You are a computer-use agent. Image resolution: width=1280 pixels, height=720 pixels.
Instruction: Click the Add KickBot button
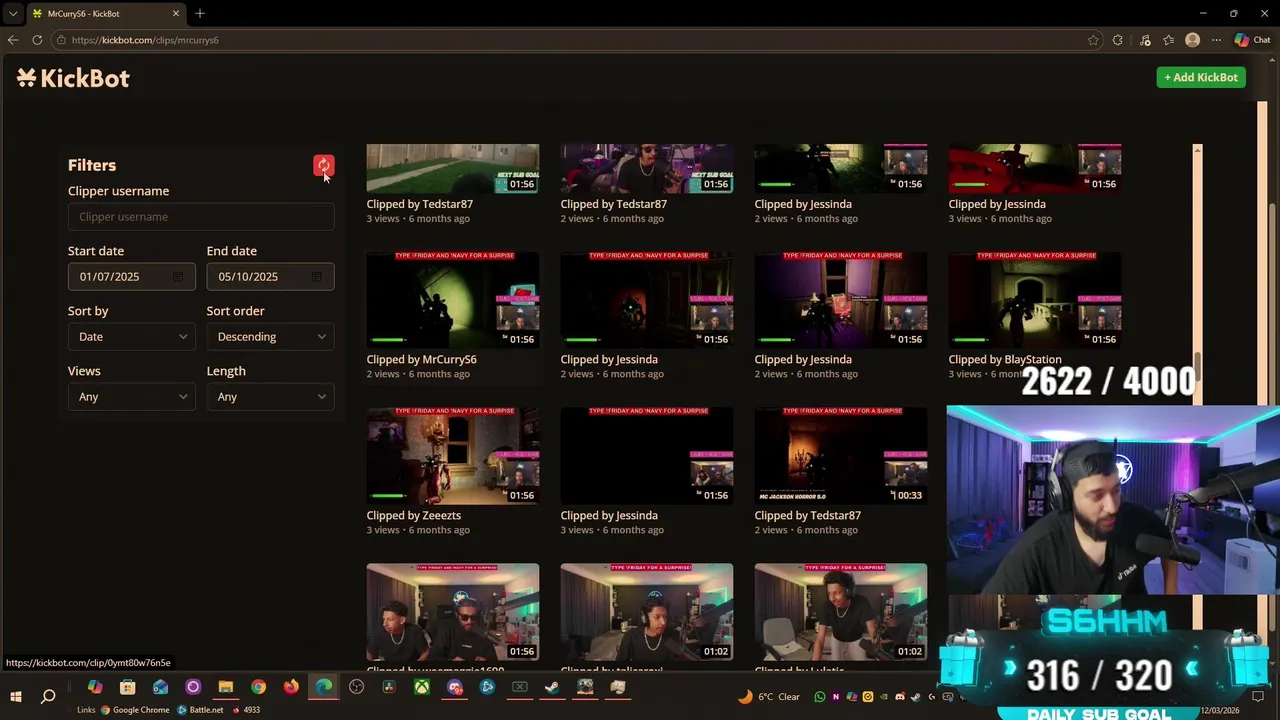(x=1201, y=77)
